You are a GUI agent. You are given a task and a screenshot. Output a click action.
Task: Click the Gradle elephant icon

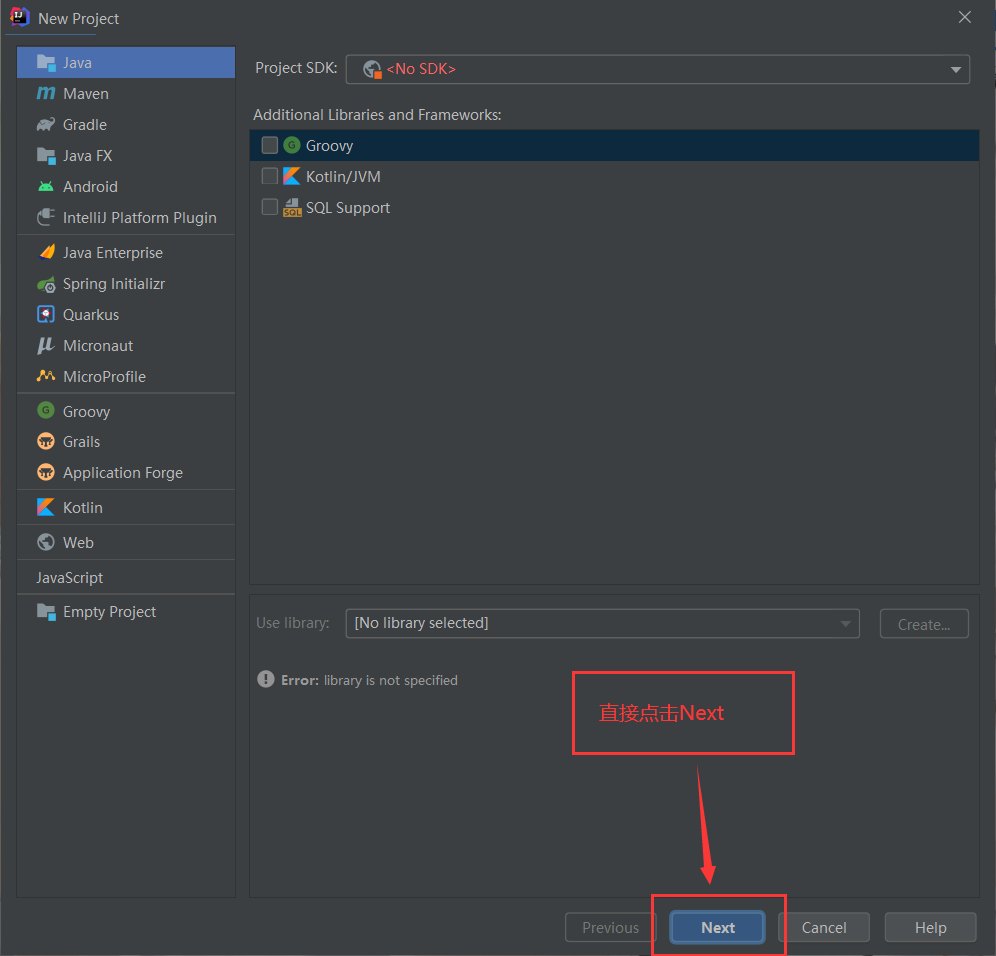(x=46, y=125)
